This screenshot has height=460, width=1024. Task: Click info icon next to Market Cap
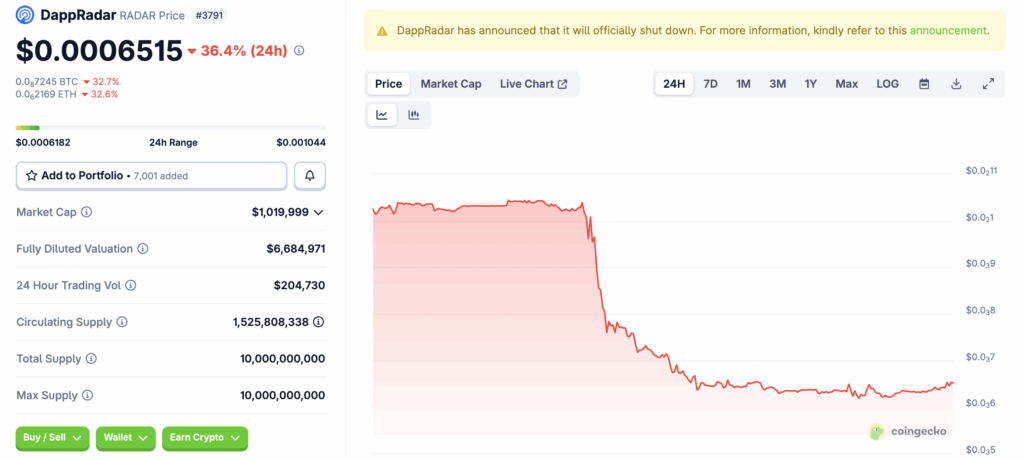(x=86, y=212)
